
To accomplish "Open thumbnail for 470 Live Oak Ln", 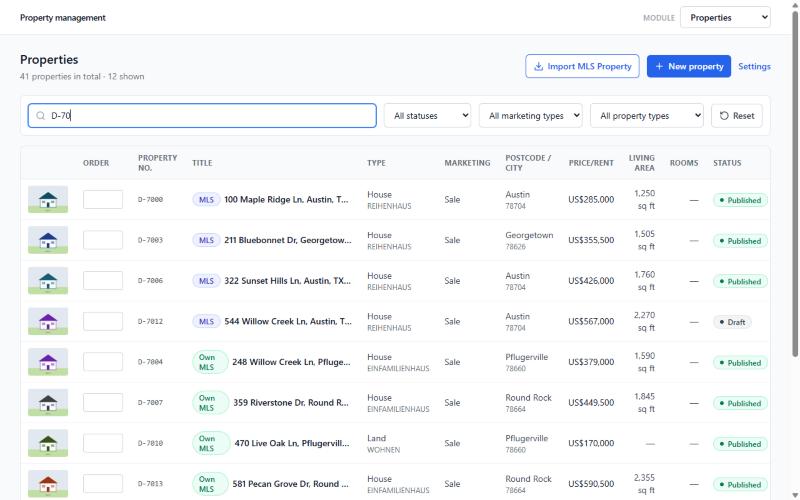I will (x=48, y=443).
